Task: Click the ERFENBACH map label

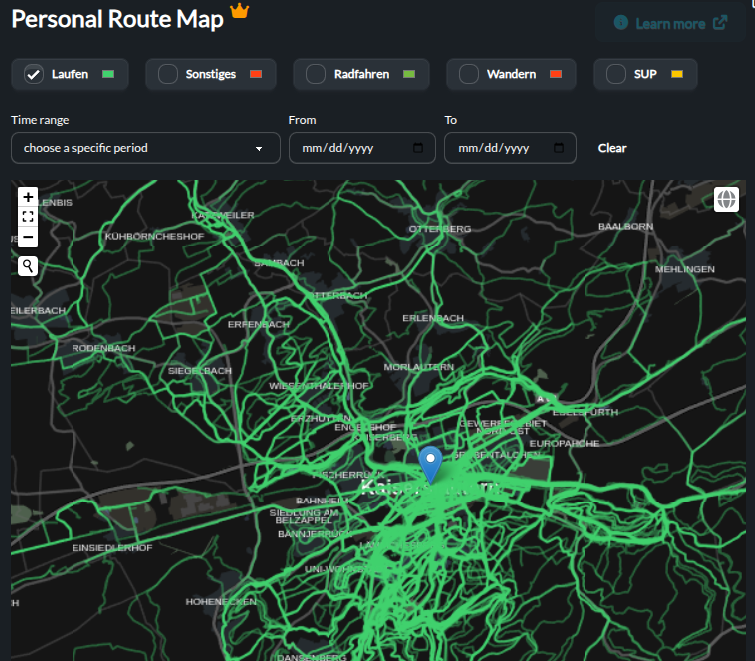Action: pos(259,324)
